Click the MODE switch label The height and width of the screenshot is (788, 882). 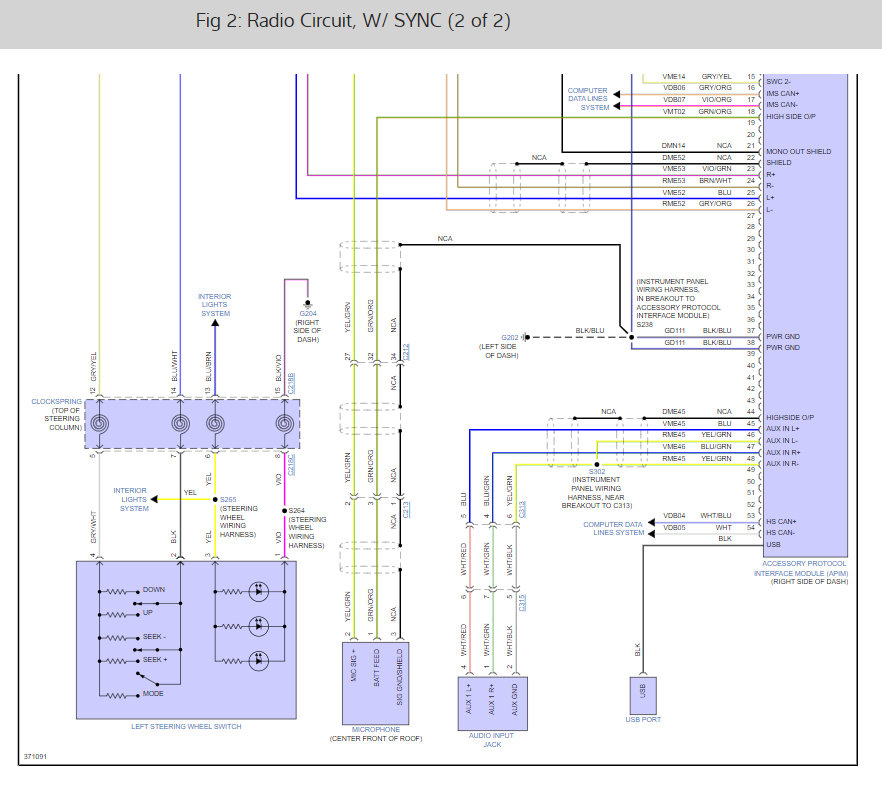153,694
